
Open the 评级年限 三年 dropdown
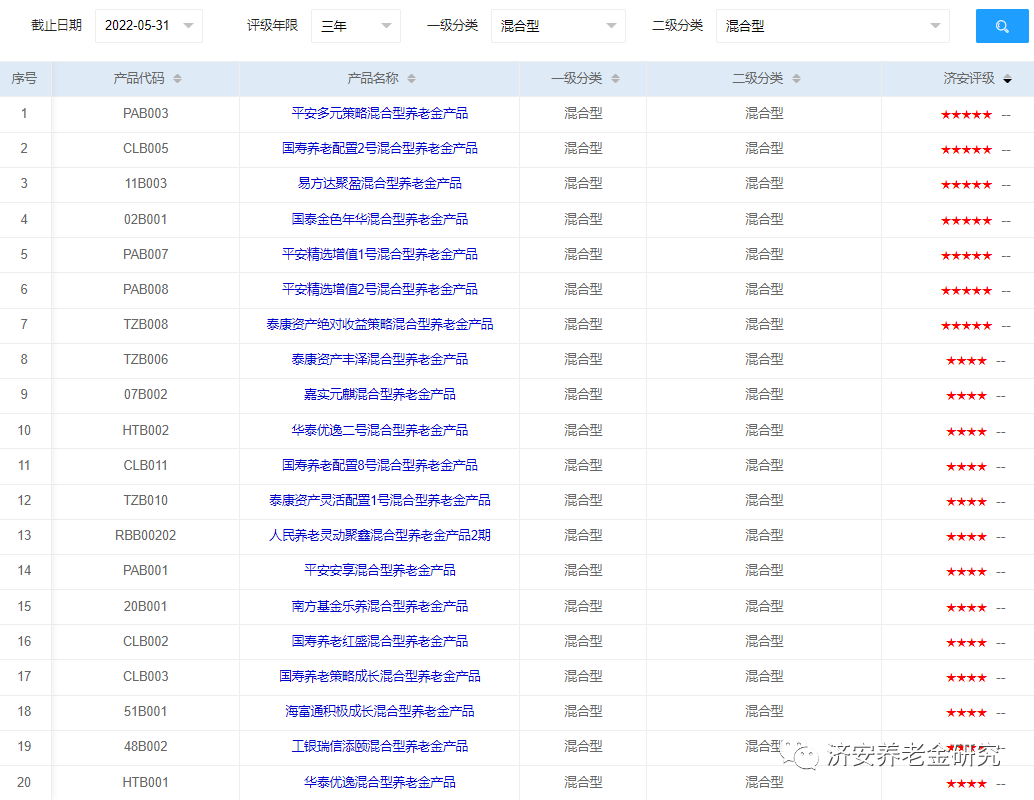[x=356, y=26]
